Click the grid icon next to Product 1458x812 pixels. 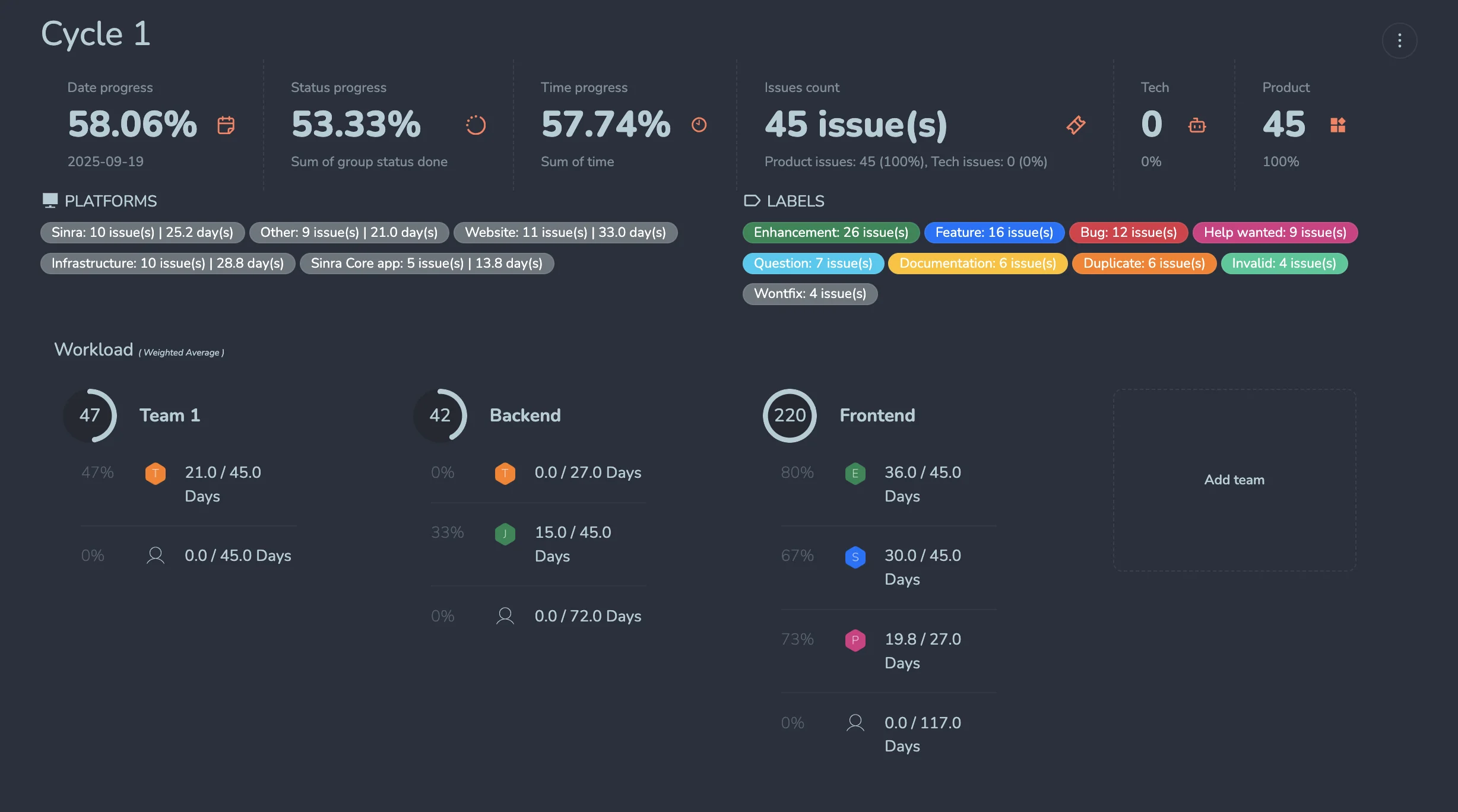(1337, 125)
